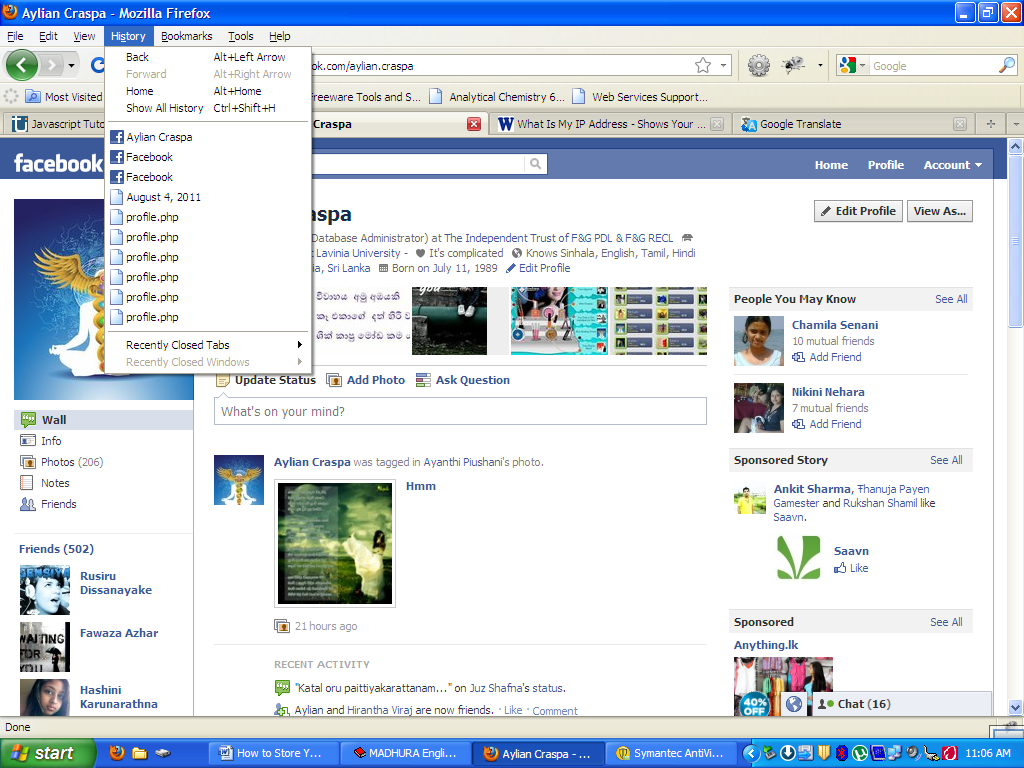
Task: Open the back/forward history dropdown arrow
Action: point(71,65)
